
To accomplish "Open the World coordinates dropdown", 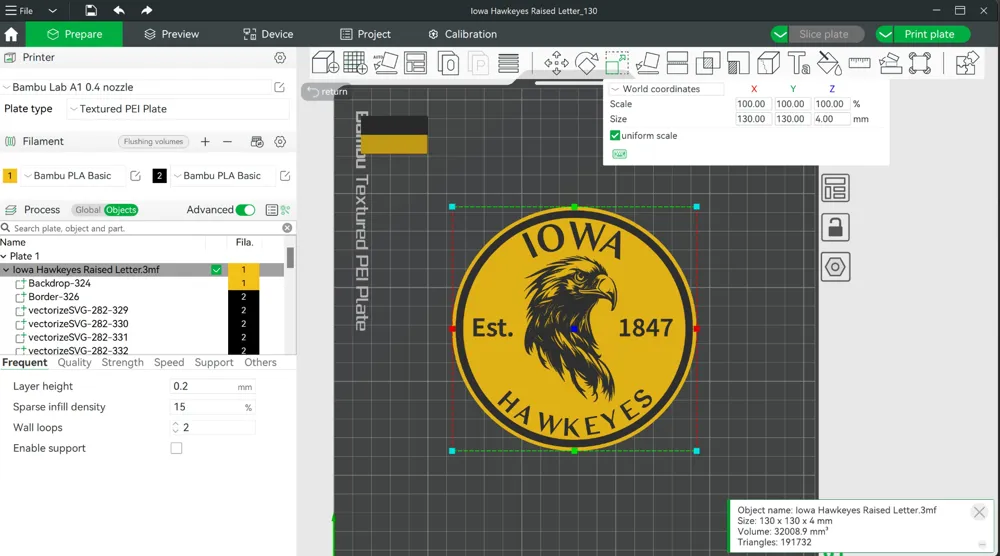I will 666,89.
